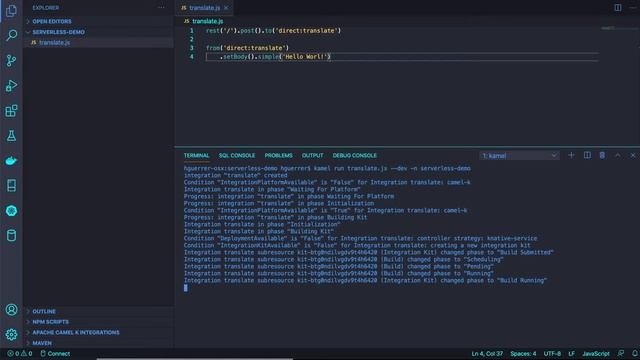Open the Test flask icon view
This screenshot has width=640, height=360.
(11, 136)
